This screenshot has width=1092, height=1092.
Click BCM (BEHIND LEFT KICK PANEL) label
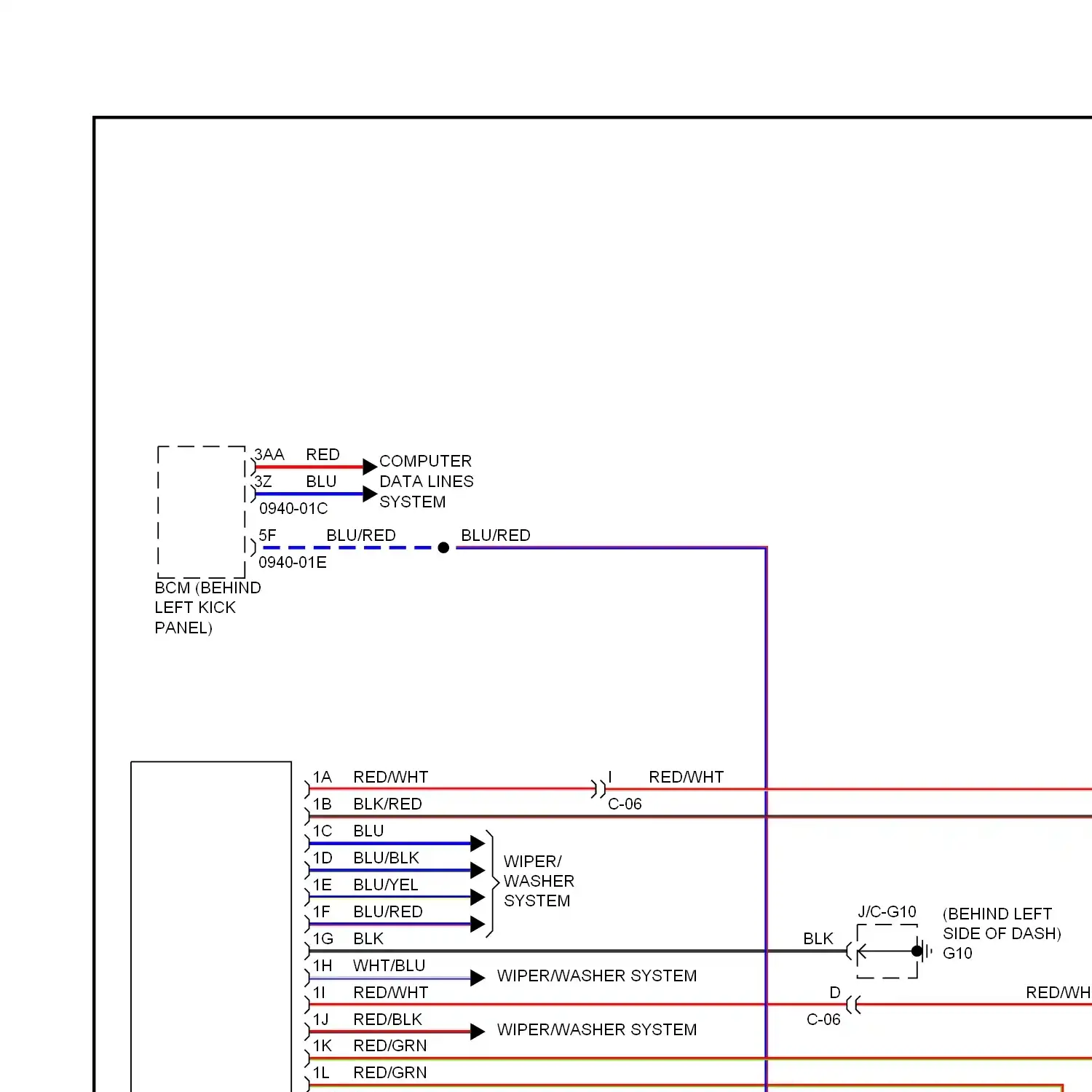click(x=207, y=608)
